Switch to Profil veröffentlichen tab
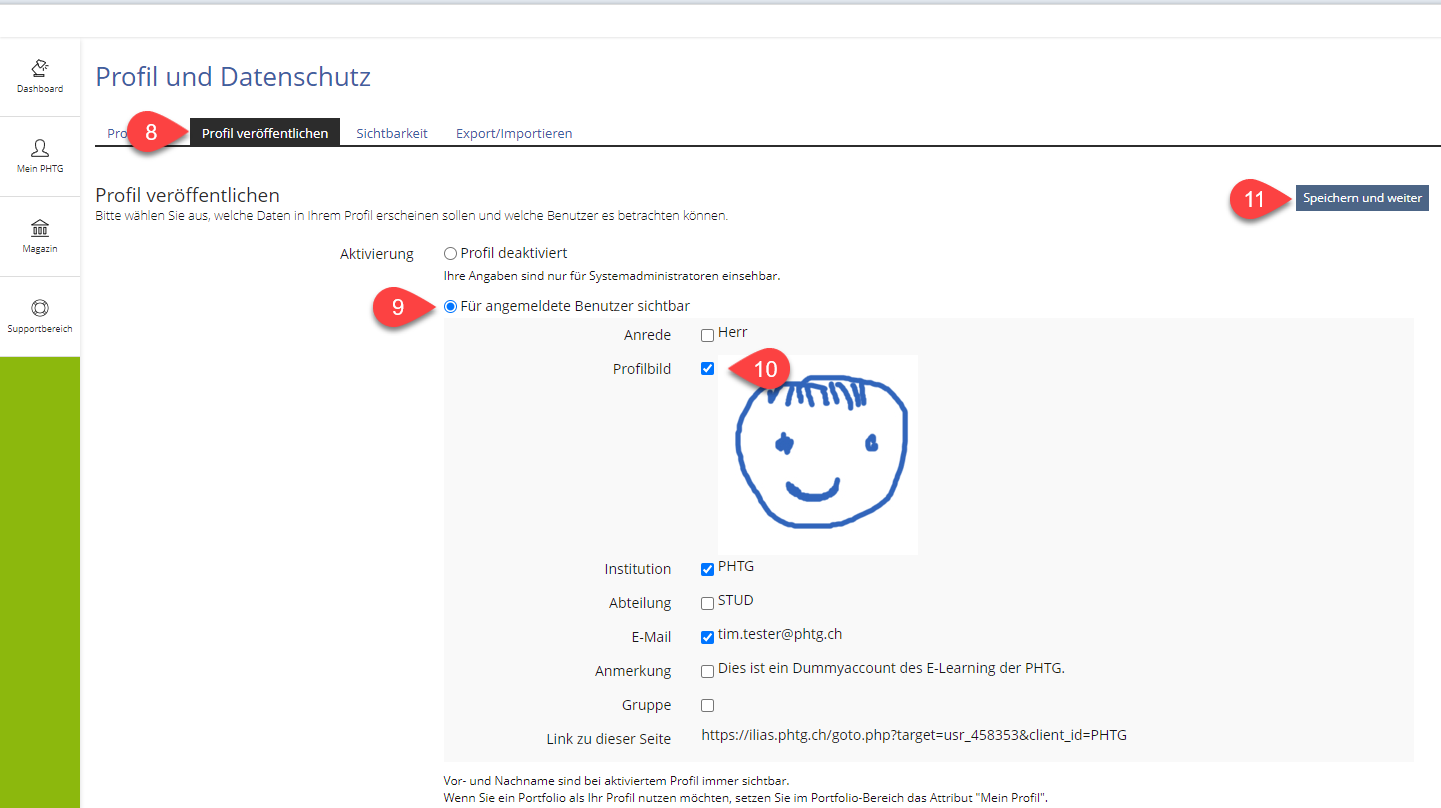Image resolution: width=1441 pixels, height=808 pixels. click(265, 133)
